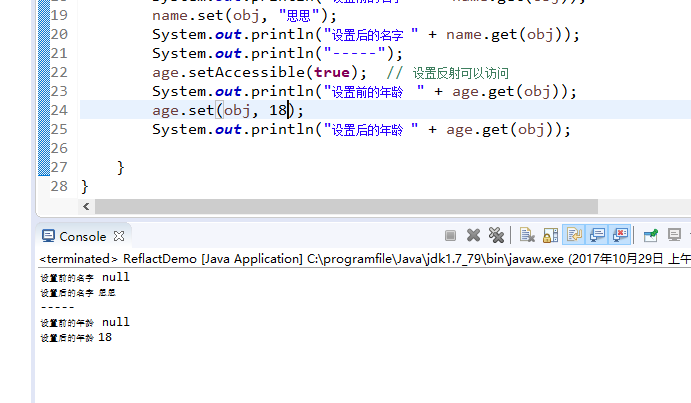Click console output '设置前的年龄 null'
Screen dimensions: 691x403
tap(85, 322)
